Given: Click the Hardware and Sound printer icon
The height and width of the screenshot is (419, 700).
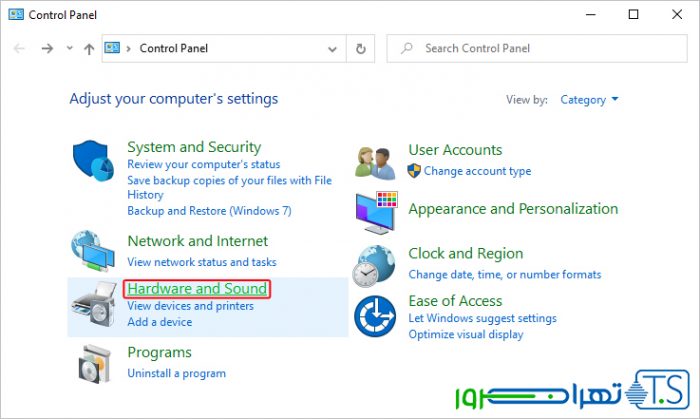Looking at the screenshot, I should click(x=95, y=304).
